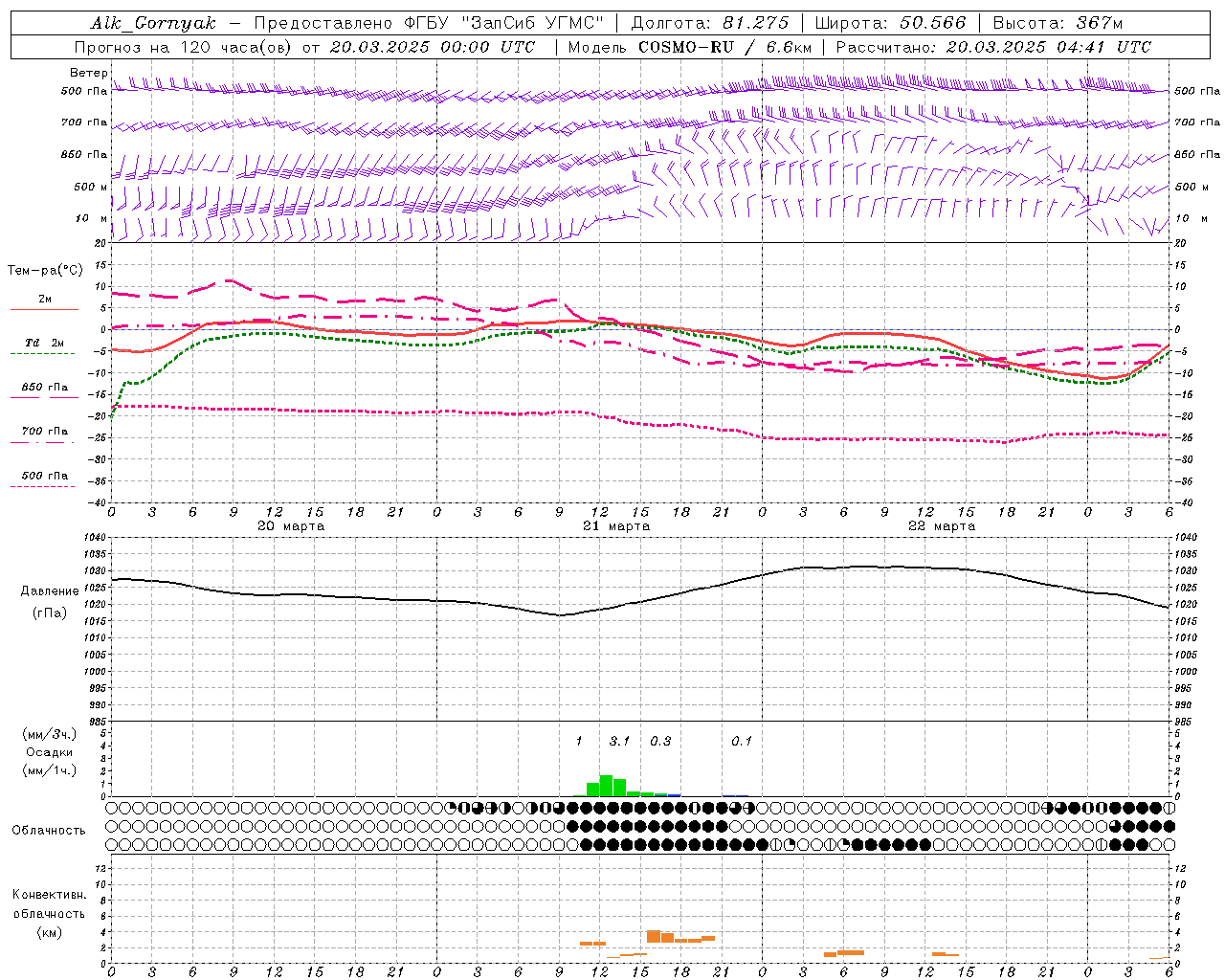Click the "Давление" pressure panel label
The width and height of the screenshot is (1225, 980).
50,591
